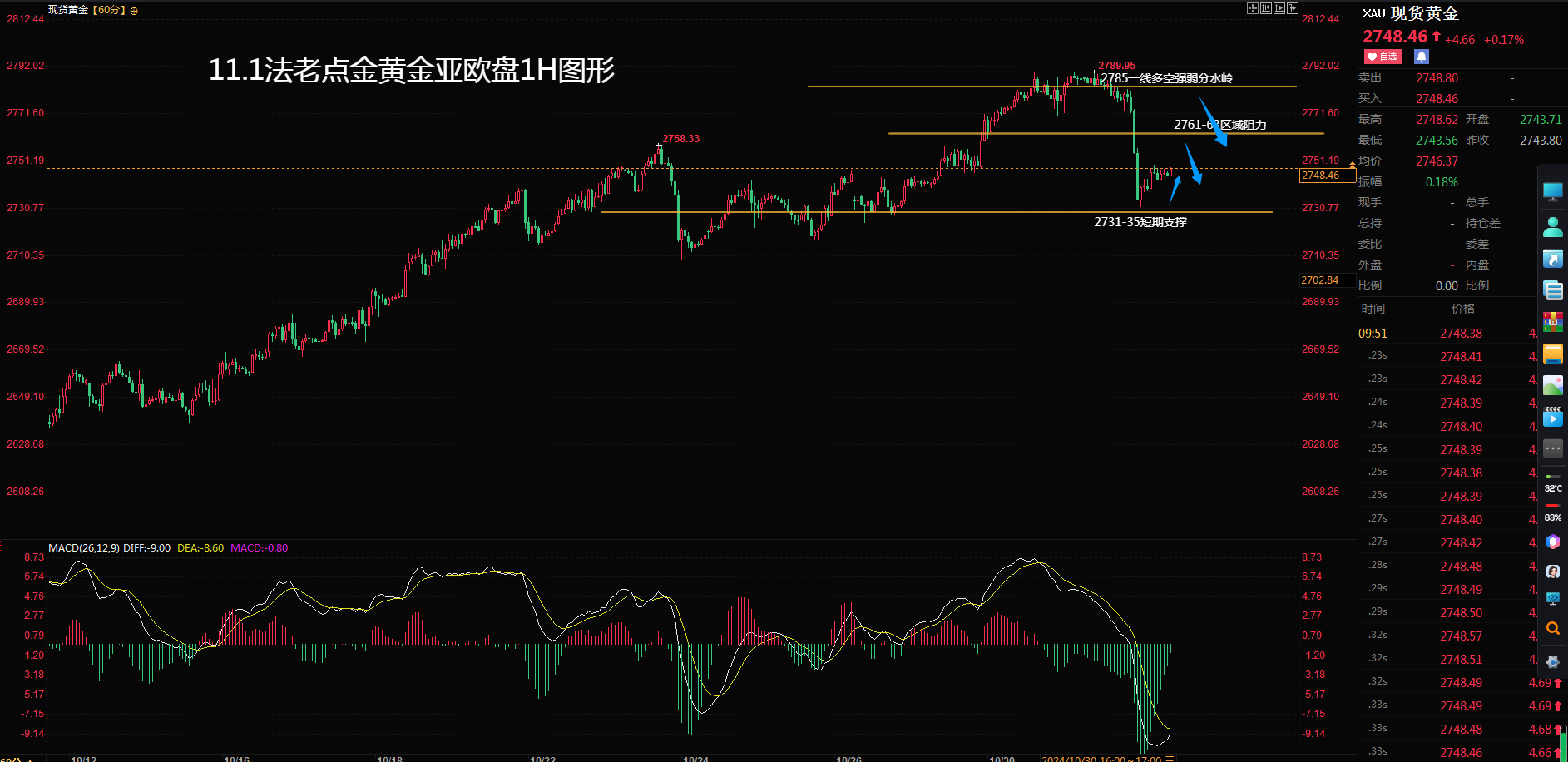Click MACD(26,12,9) indicator label

[84, 548]
